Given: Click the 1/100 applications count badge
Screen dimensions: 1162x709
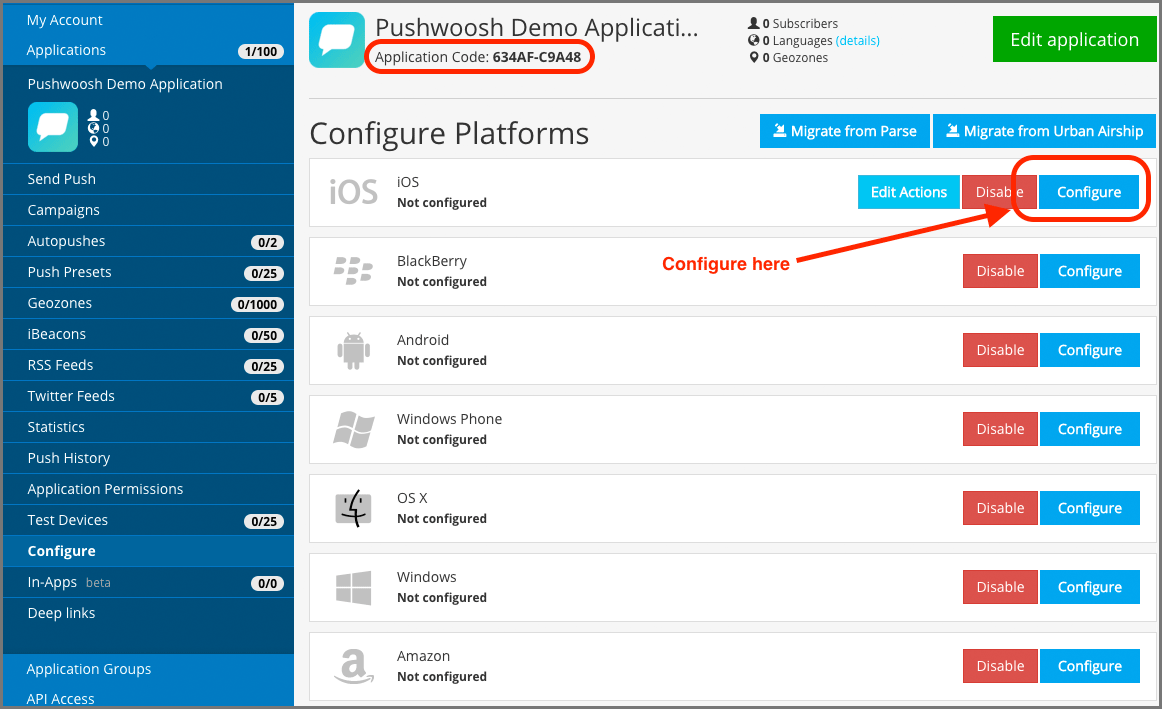Looking at the screenshot, I should 261,51.
